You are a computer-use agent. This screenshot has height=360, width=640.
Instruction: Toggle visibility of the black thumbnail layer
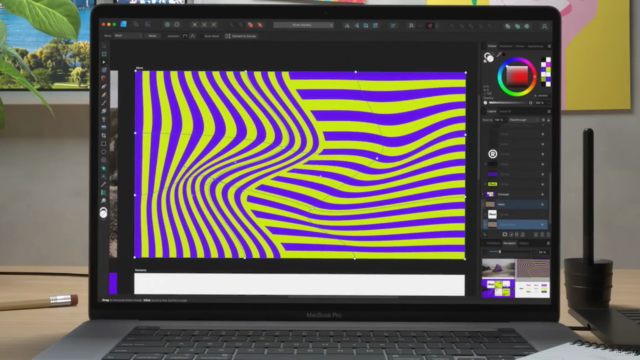pos(543,164)
